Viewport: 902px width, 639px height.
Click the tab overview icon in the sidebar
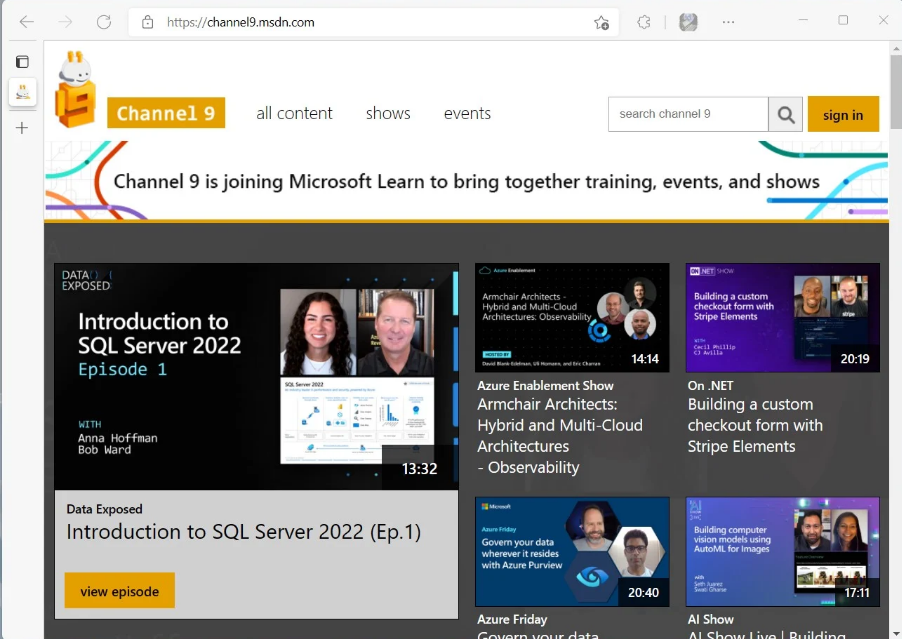point(22,60)
